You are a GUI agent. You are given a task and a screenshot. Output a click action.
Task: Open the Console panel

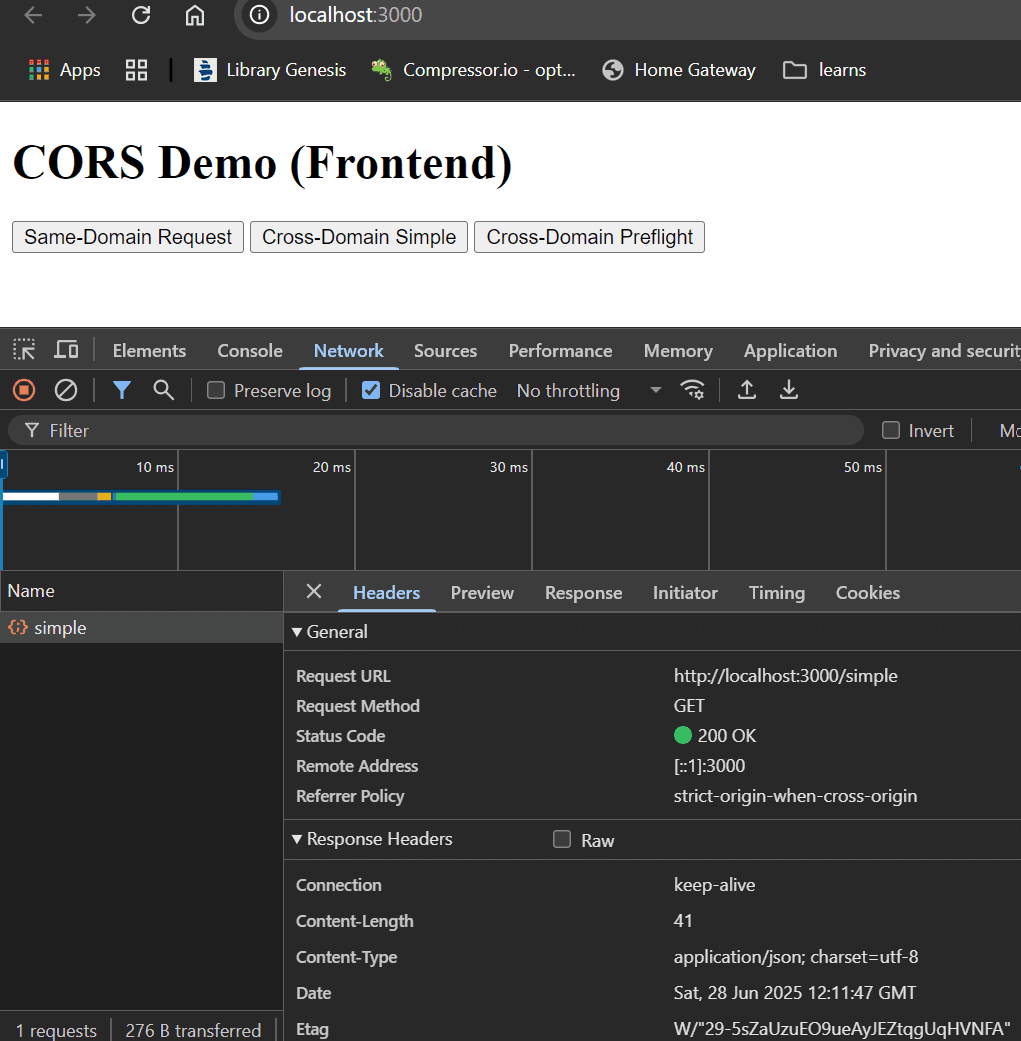pos(249,350)
